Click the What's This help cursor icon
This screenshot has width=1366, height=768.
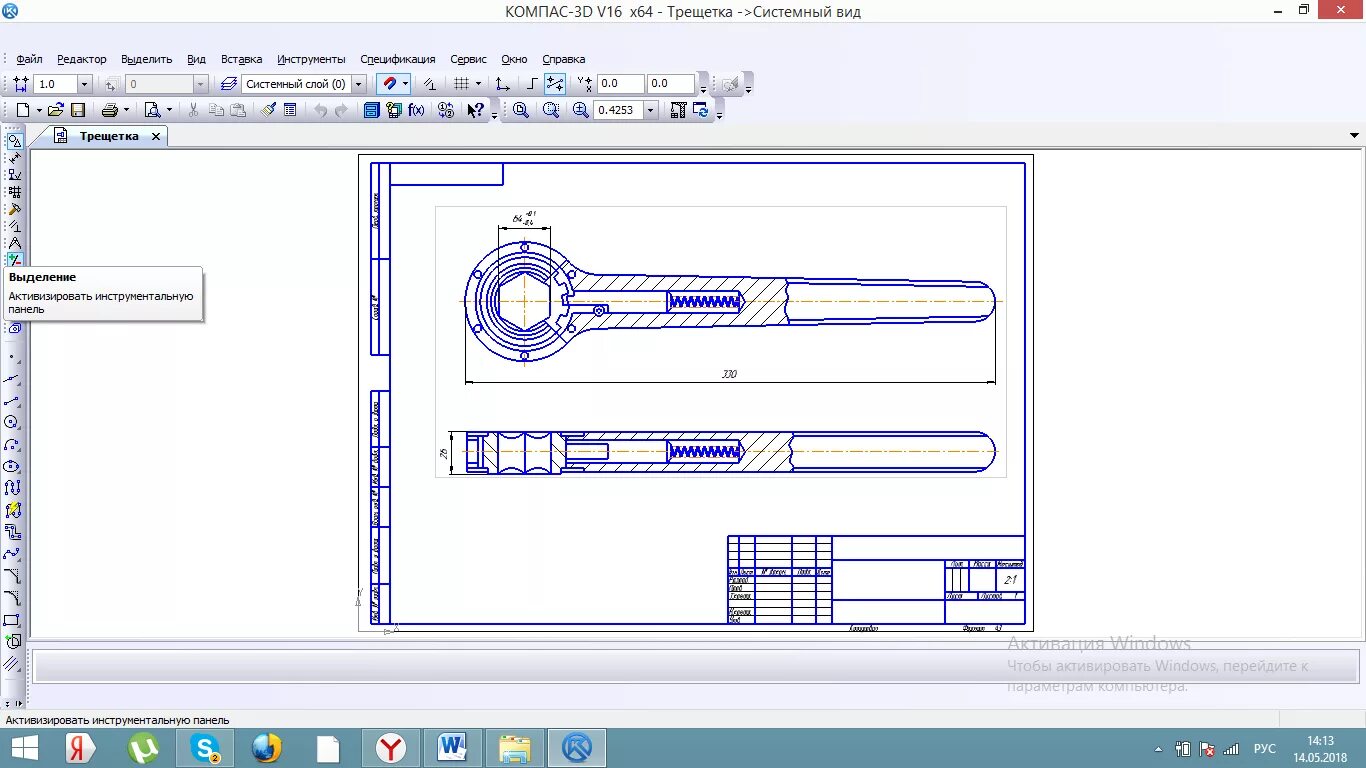click(475, 110)
